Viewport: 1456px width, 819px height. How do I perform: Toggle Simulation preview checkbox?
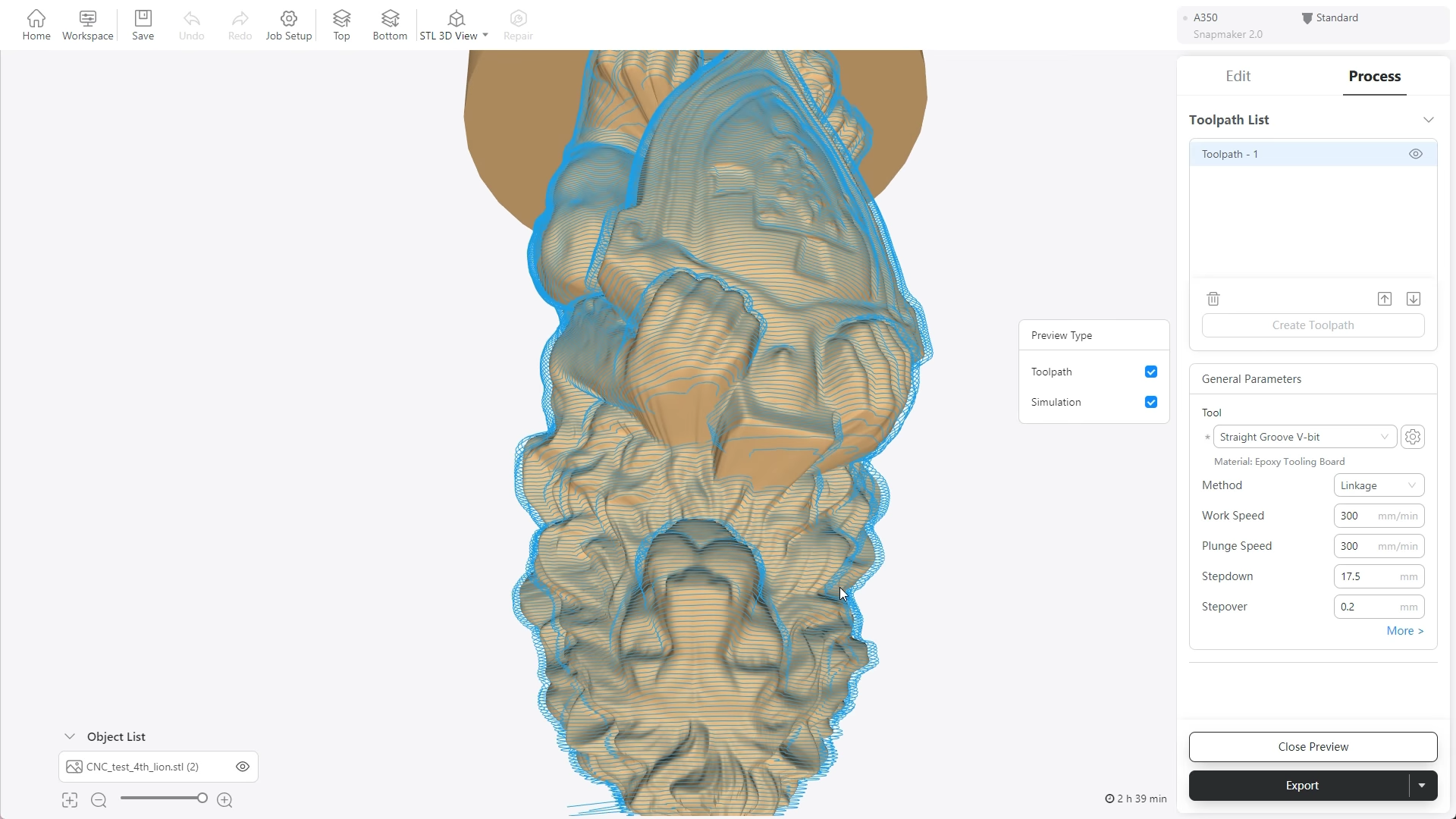[x=1151, y=402]
